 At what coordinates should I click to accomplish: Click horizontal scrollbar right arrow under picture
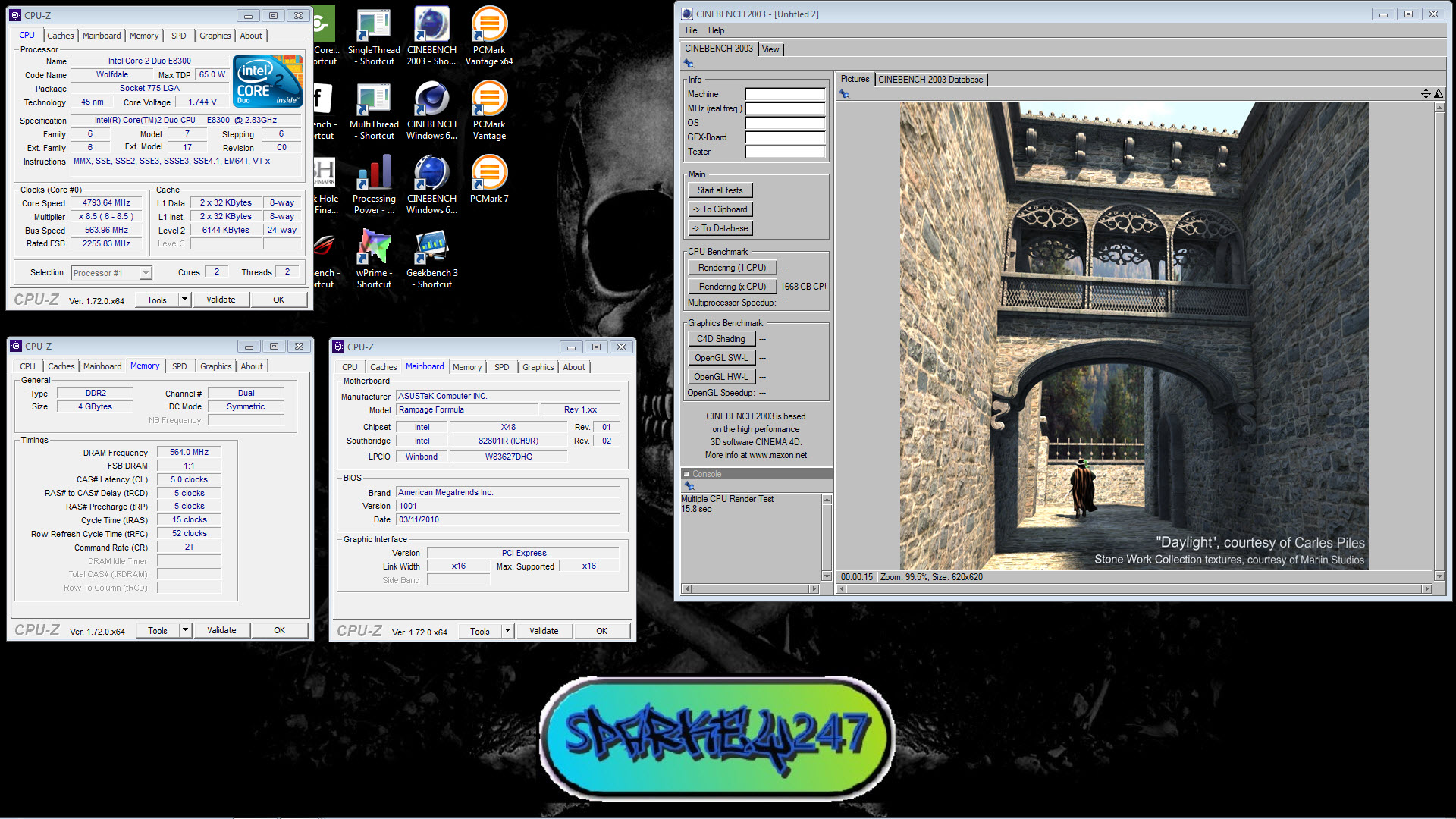point(1426,588)
